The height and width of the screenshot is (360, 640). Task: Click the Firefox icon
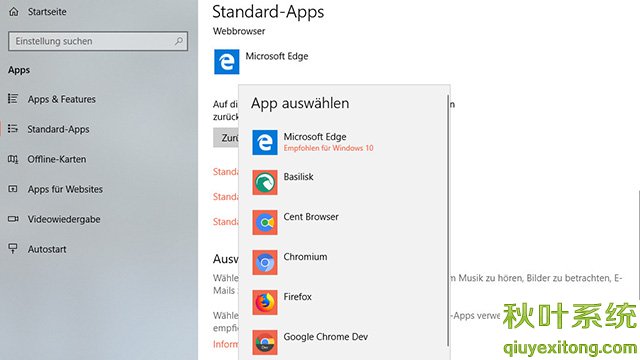pyautogui.click(x=265, y=302)
